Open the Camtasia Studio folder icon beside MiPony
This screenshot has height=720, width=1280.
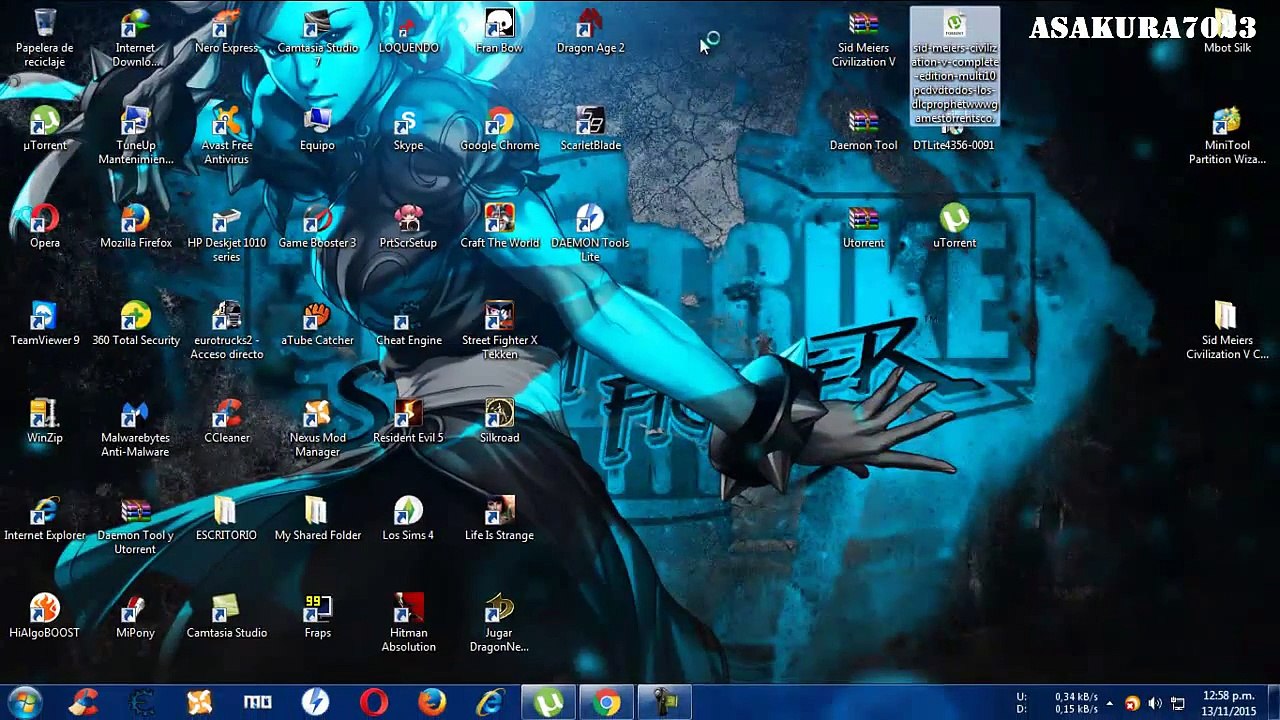tap(227, 616)
